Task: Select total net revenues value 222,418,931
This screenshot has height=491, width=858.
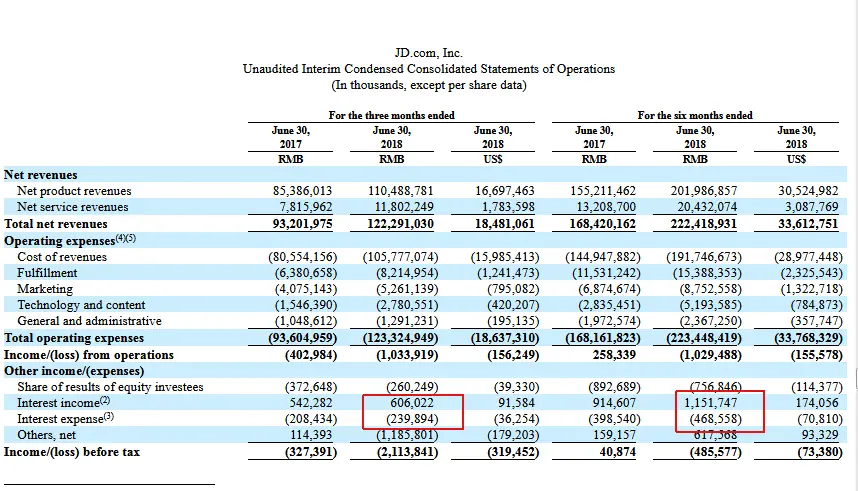Action: (704, 224)
